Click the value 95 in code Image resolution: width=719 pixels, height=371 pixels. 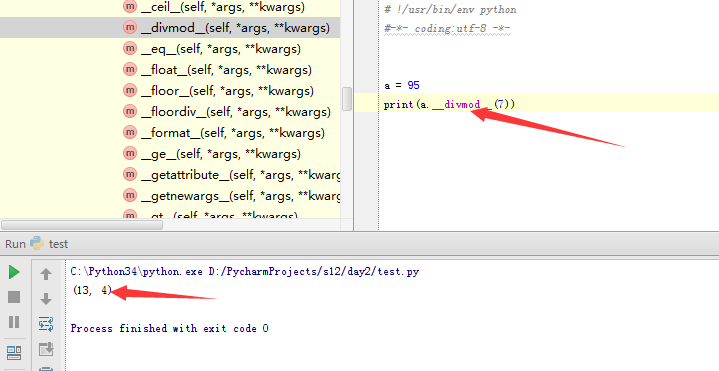[x=413, y=85]
